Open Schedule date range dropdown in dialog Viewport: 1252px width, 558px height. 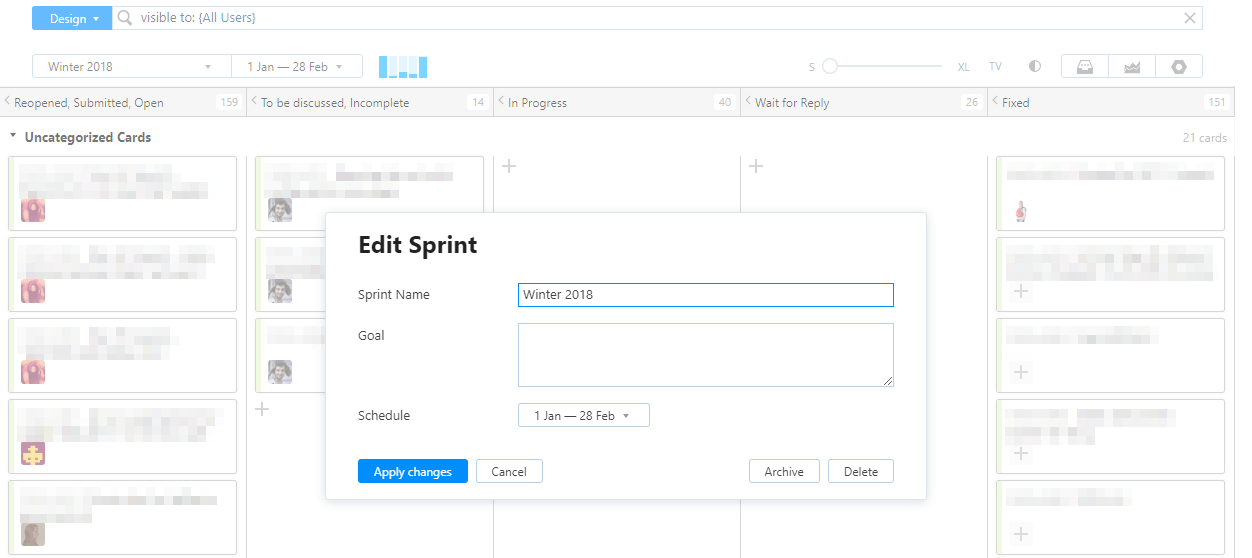coord(583,415)
